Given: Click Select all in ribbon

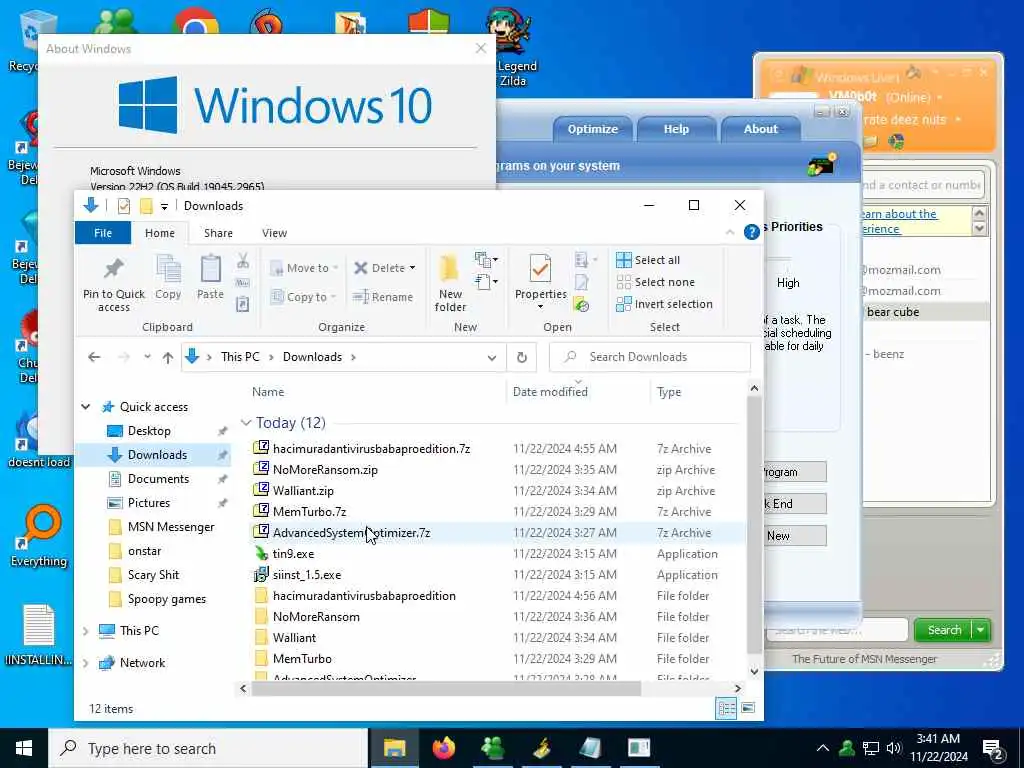Looking at the screenshot, I should [648, 260].
